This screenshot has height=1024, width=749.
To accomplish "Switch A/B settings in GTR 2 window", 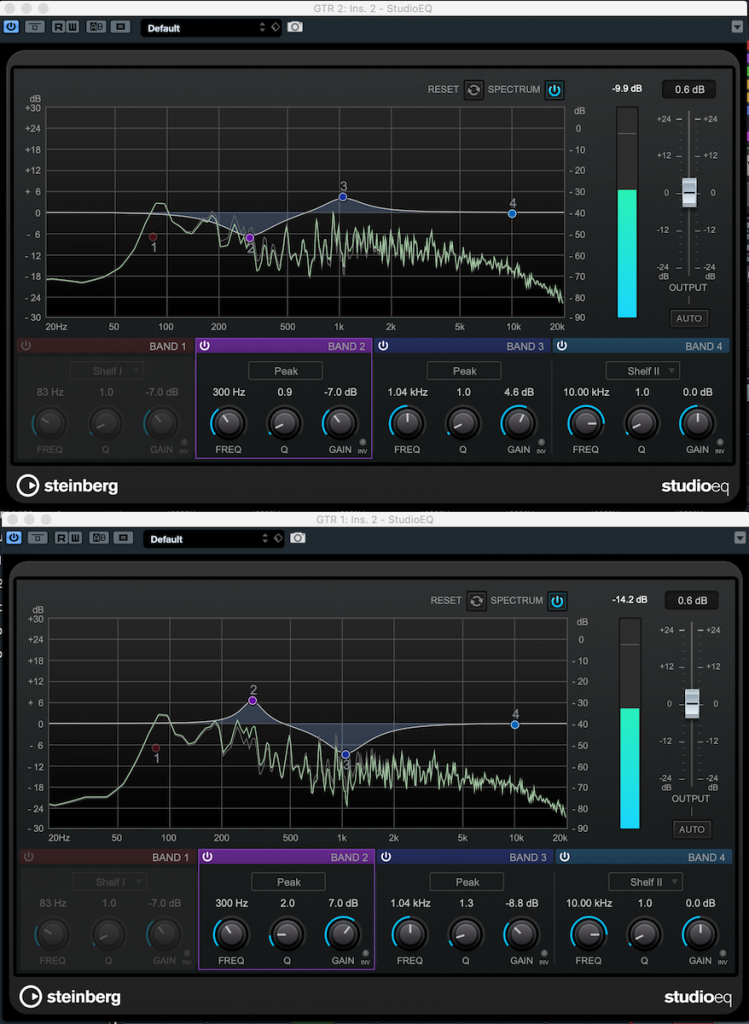I will coord(96,27).
